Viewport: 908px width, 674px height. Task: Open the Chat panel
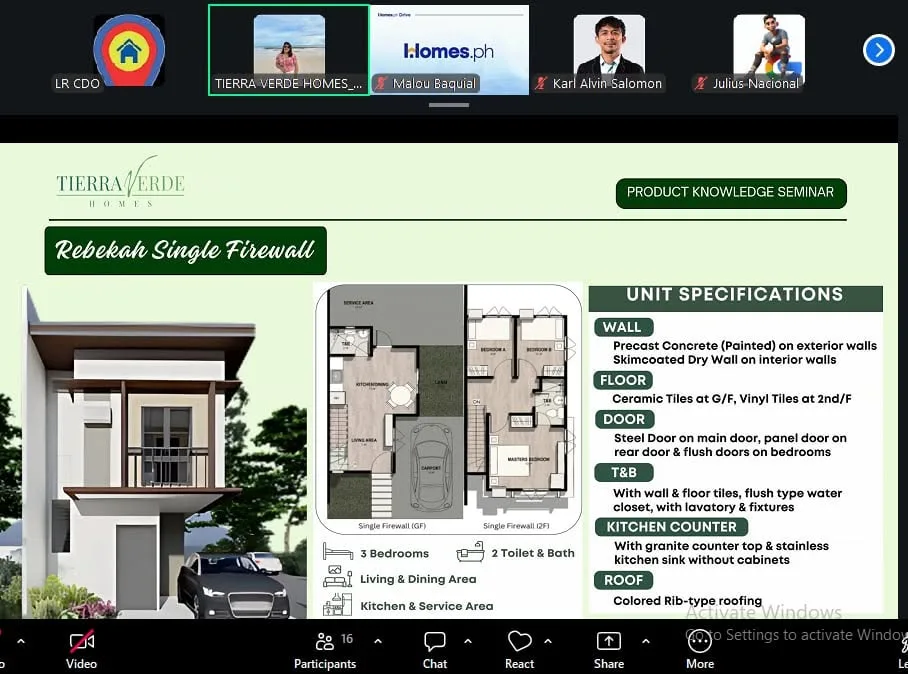click(435, 650)
